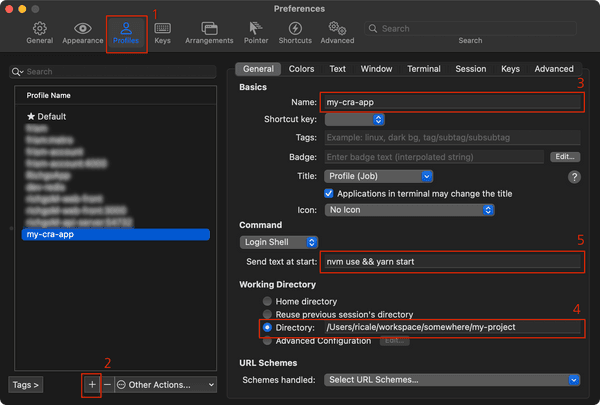Click the Badge text input field

click(x=434, y=157)
